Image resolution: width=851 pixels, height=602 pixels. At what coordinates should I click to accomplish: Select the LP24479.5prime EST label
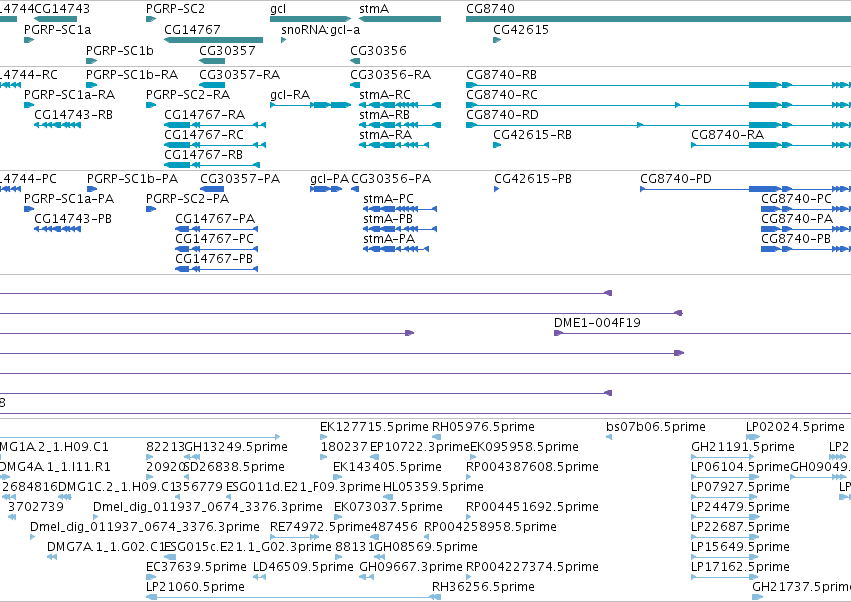pyautogui.click(x=740, y=507)
